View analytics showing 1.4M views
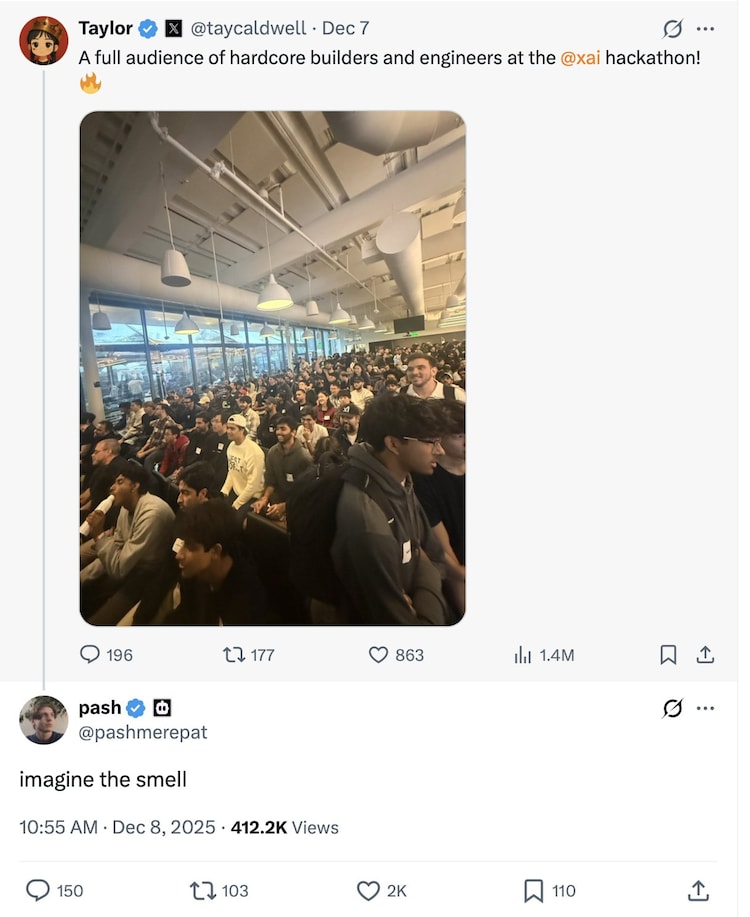The width and height of the screenshot is (750, 917). (x=544, y=655)
